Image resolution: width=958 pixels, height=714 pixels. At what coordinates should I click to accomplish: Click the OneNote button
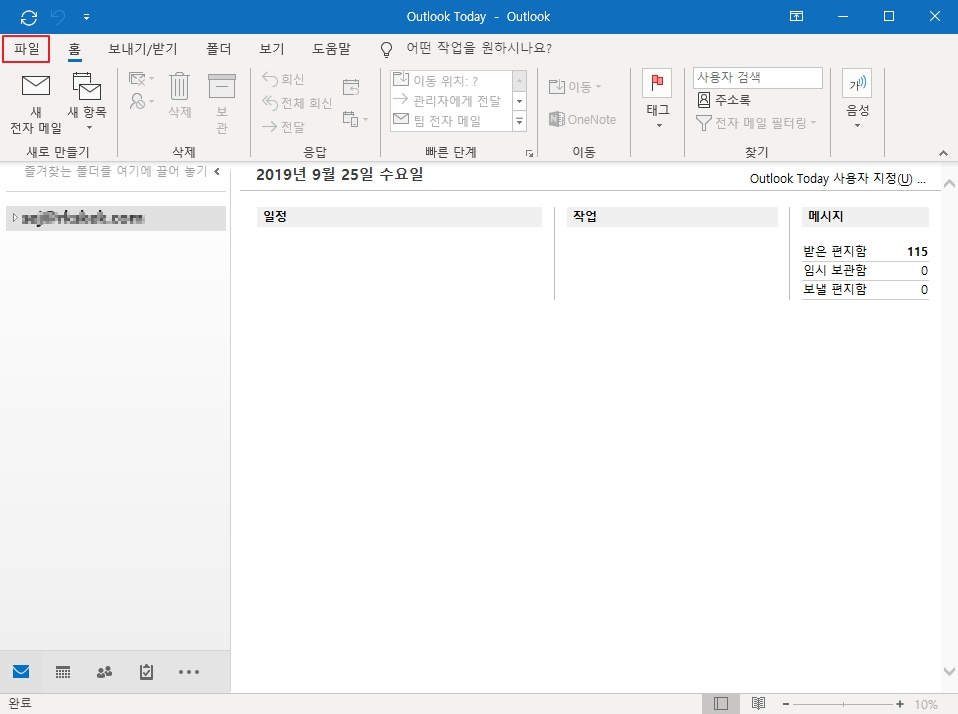(x=582, y=120)
